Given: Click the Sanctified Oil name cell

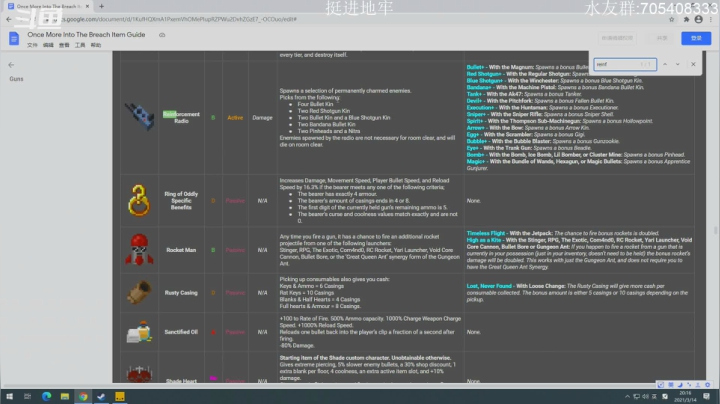Looking at the screenshot, I should tap(181, 332).
